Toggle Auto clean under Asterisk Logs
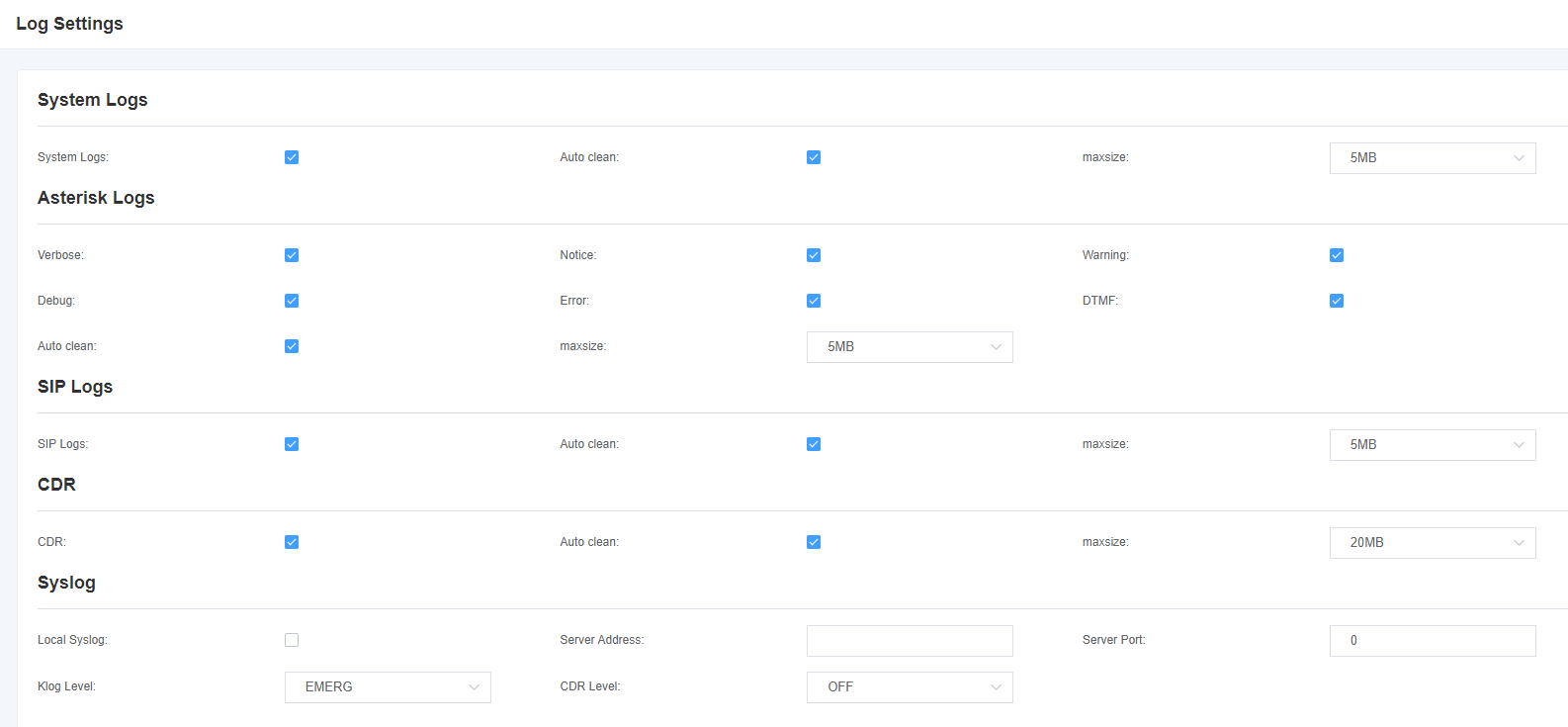The image size is (1568, 727). [292, 346]
